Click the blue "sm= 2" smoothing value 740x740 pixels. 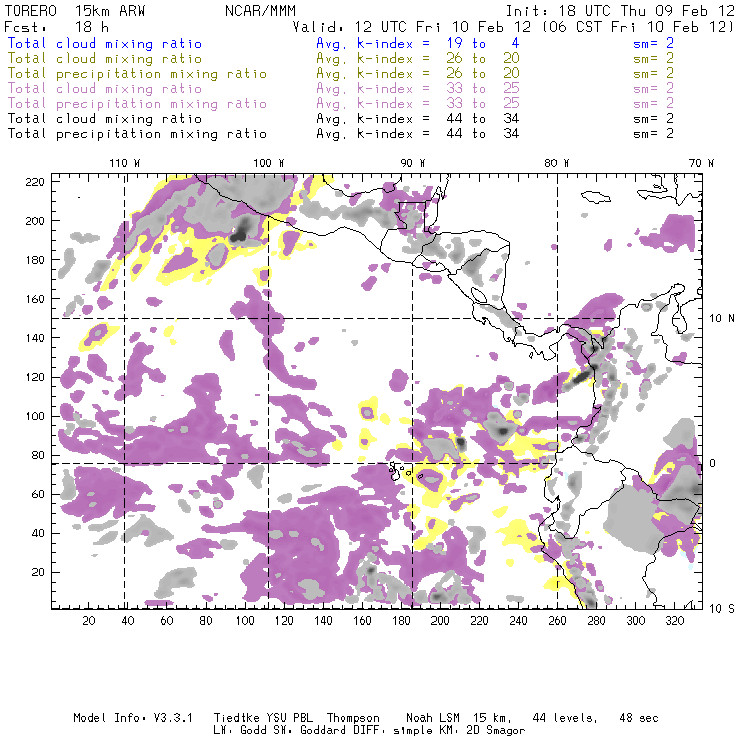(654, 43)
